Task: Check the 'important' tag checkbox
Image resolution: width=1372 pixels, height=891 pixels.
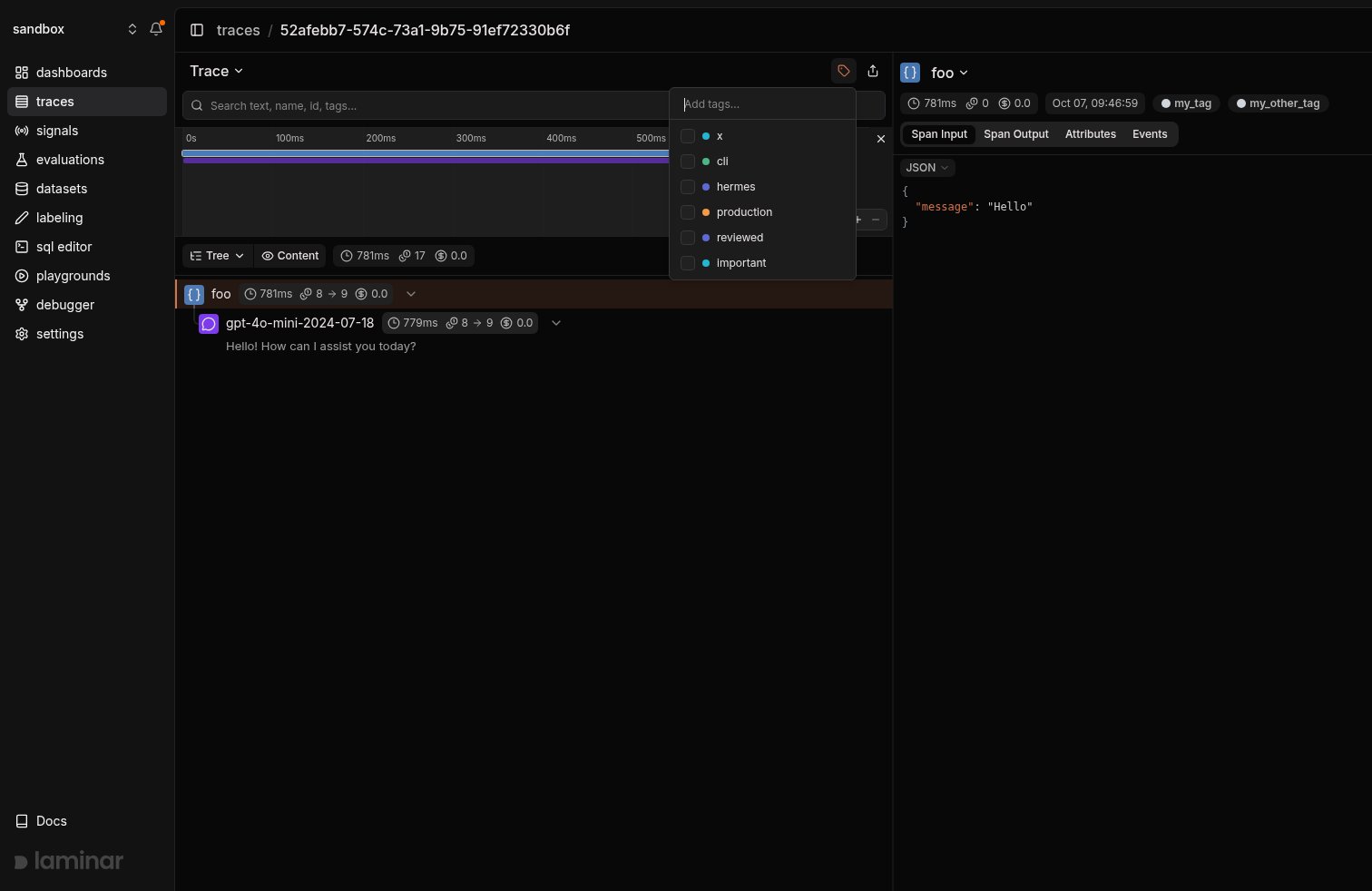Action: (688, 263)
